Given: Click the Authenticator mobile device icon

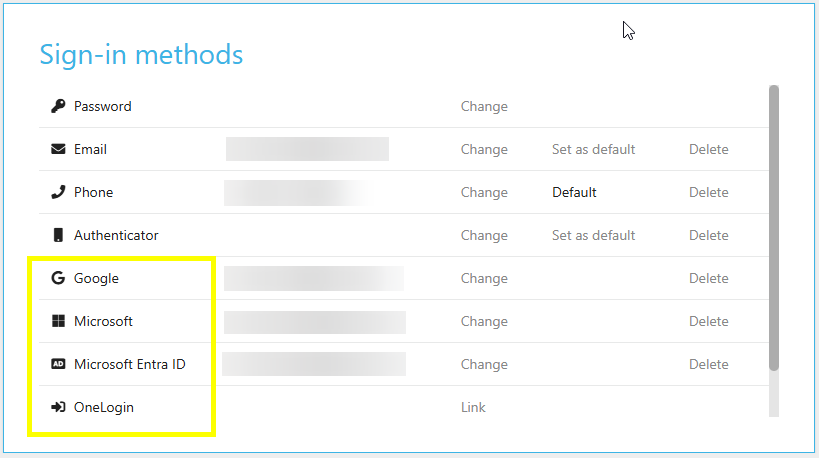Looking at the screenshot, I should (58, 235).
